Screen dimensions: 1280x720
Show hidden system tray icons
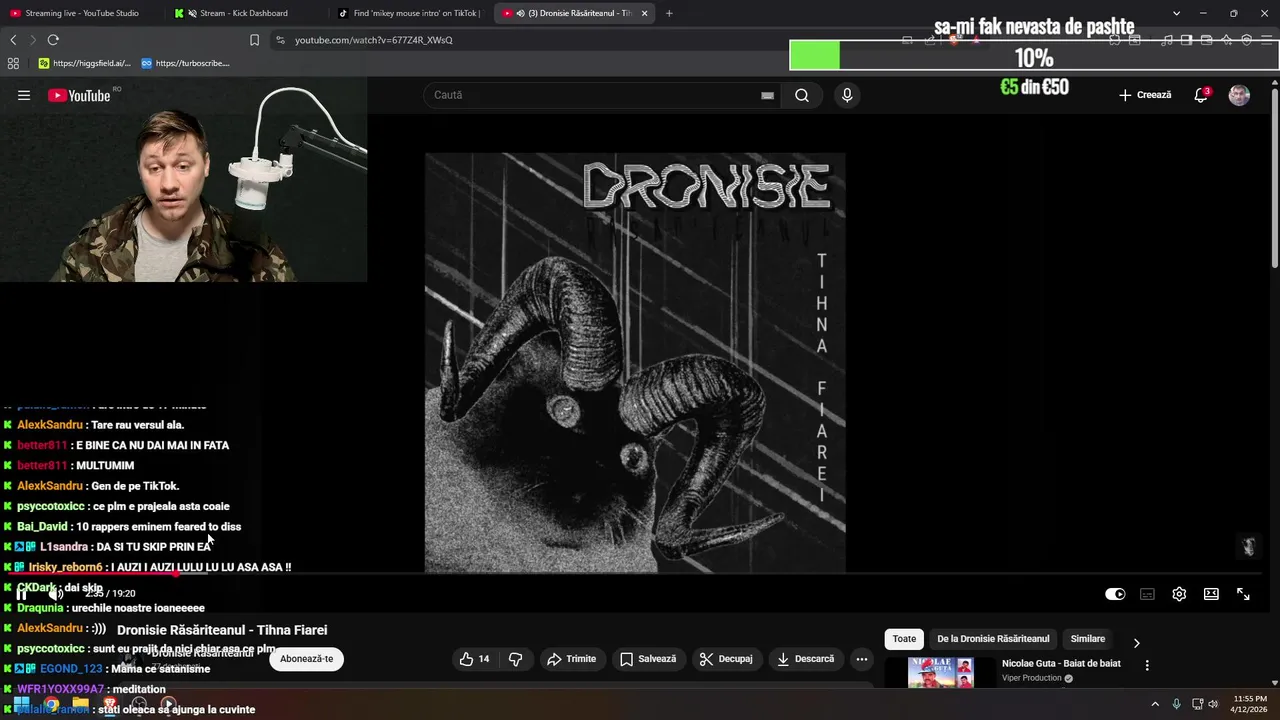pos(1155,704)
